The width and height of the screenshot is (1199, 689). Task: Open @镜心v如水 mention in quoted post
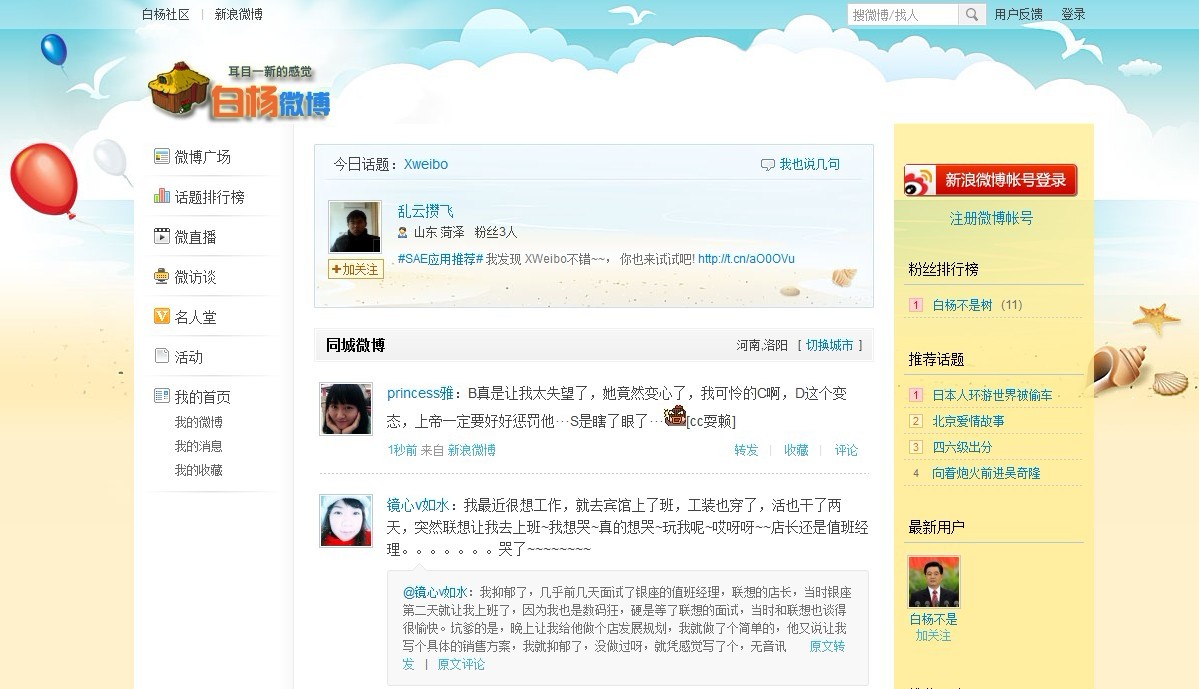pyautogui.click(x=435, y=593)
